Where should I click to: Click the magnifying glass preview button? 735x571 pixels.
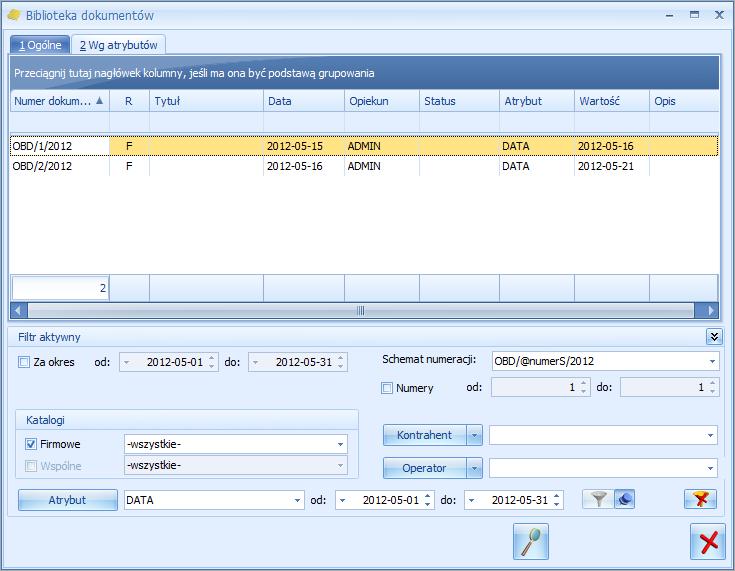coord(531,541)
